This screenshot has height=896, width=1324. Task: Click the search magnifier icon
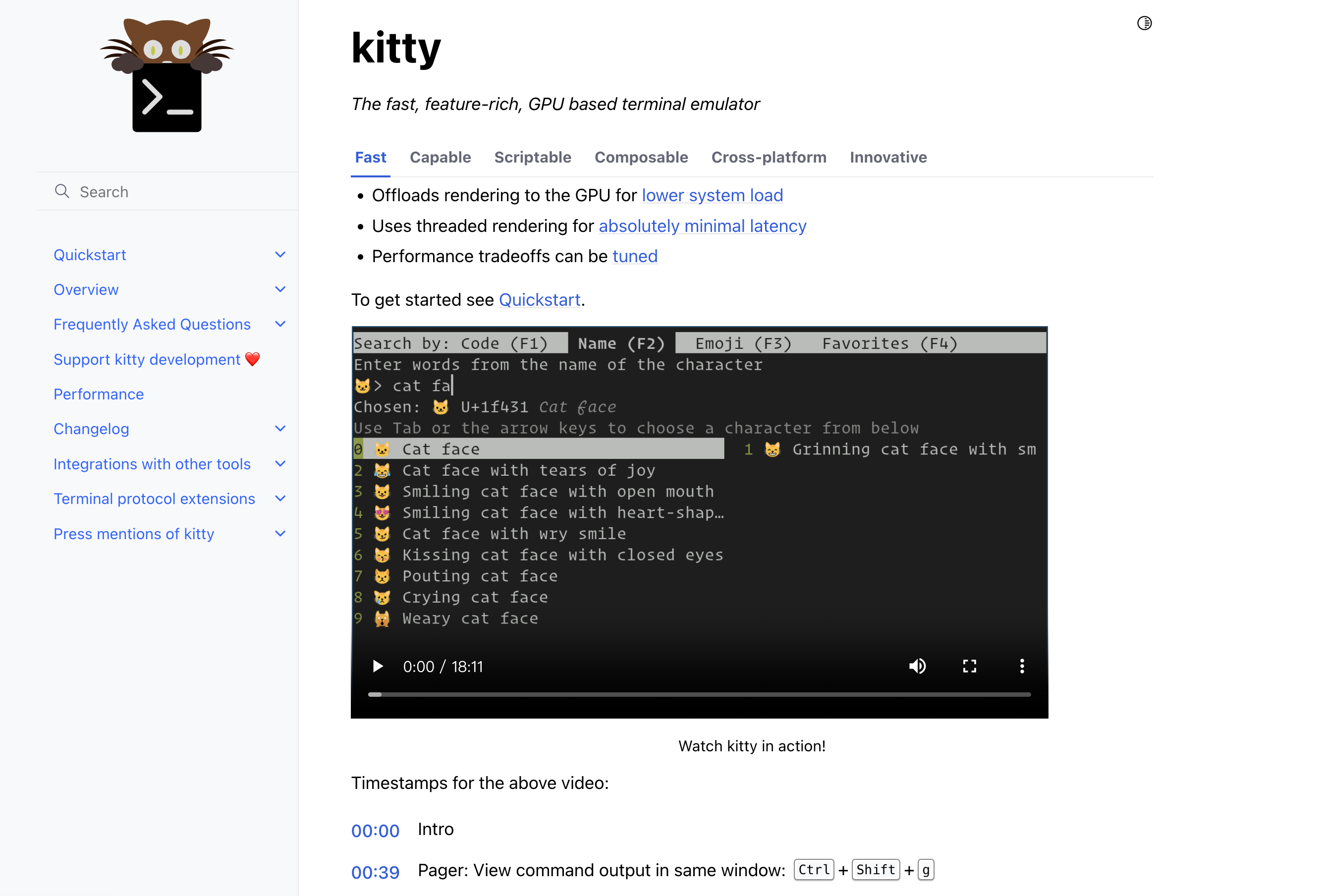point(62,191)
